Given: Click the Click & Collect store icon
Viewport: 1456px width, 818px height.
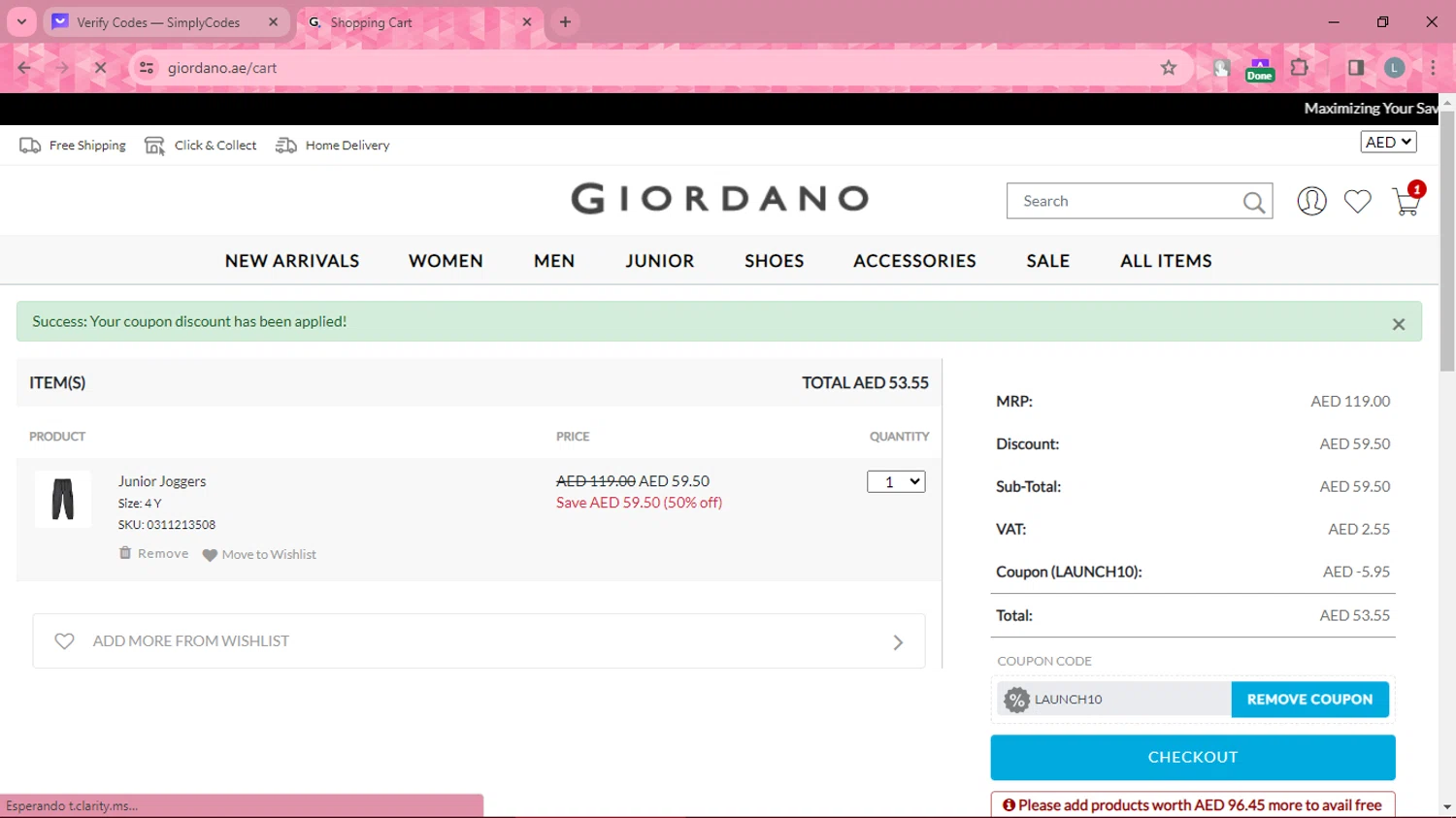Looking at the screenshot, I should 154,146.
